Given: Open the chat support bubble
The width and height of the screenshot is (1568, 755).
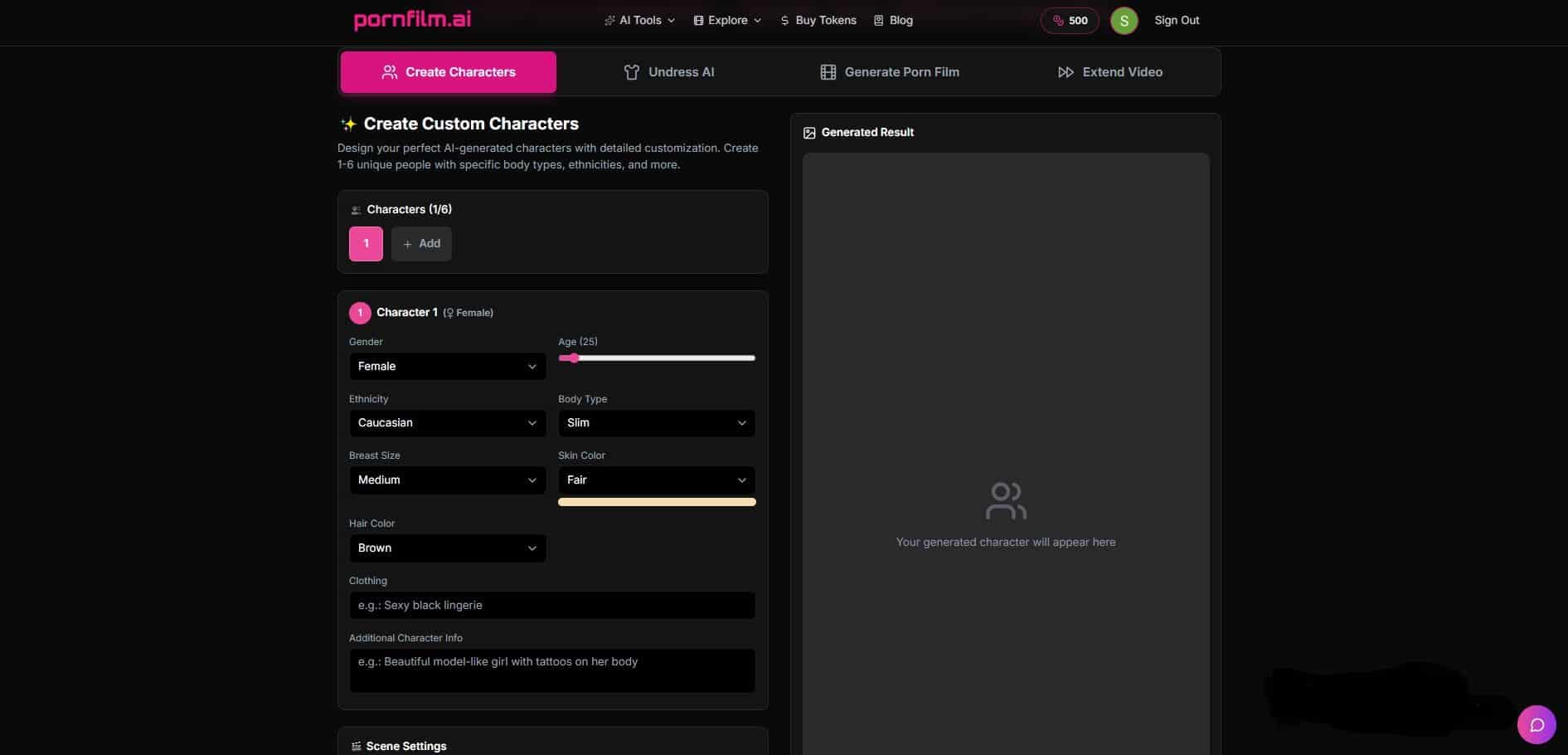Looking at the screenshot, I should 1536,725.
